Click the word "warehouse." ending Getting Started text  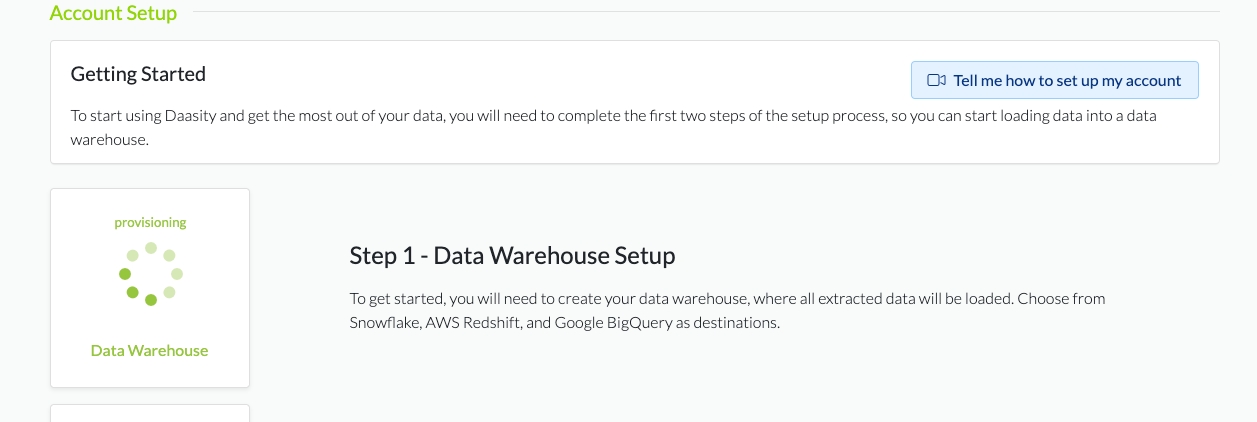[109, 140]
